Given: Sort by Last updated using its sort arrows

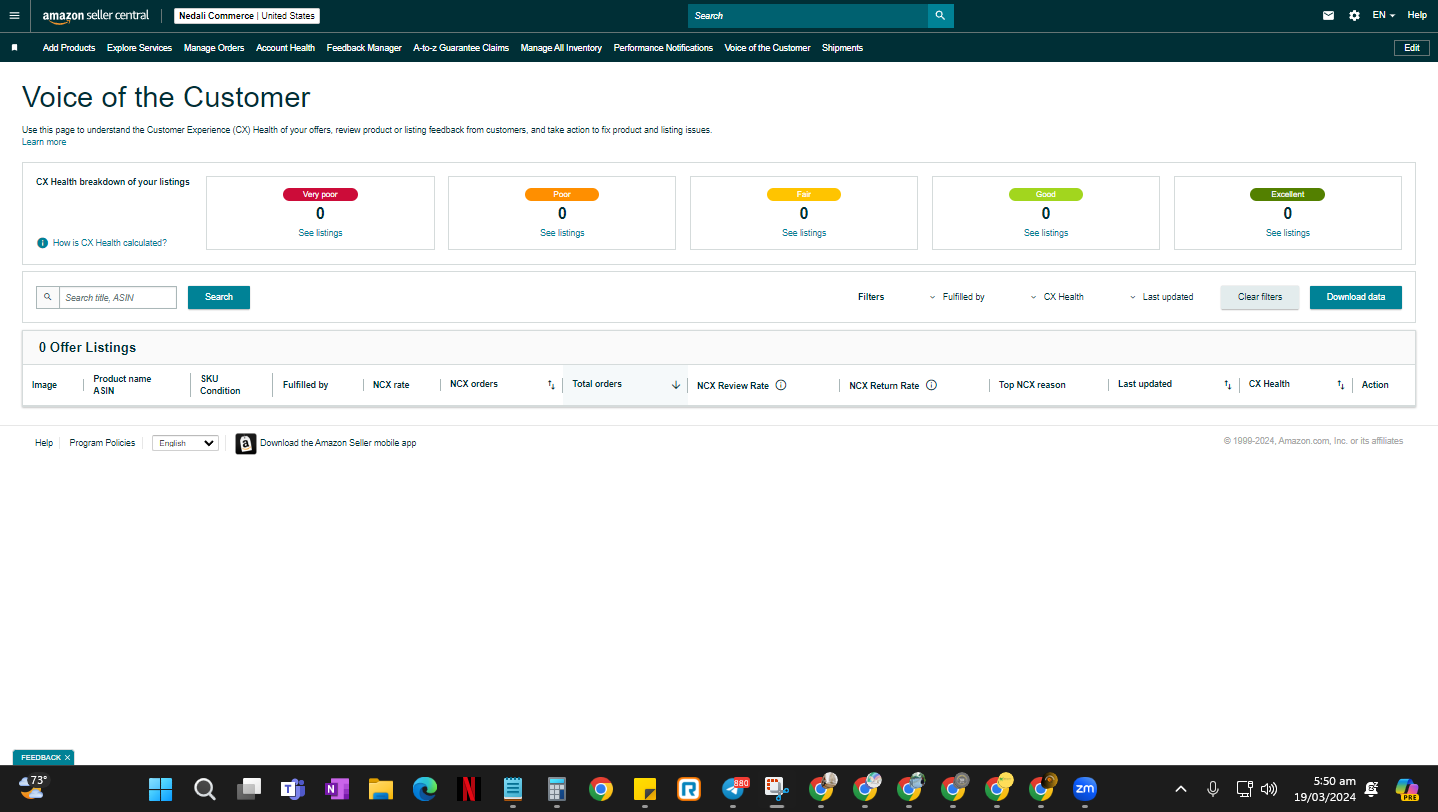Looking at the screenshot, I should (x=1228, y=385).
